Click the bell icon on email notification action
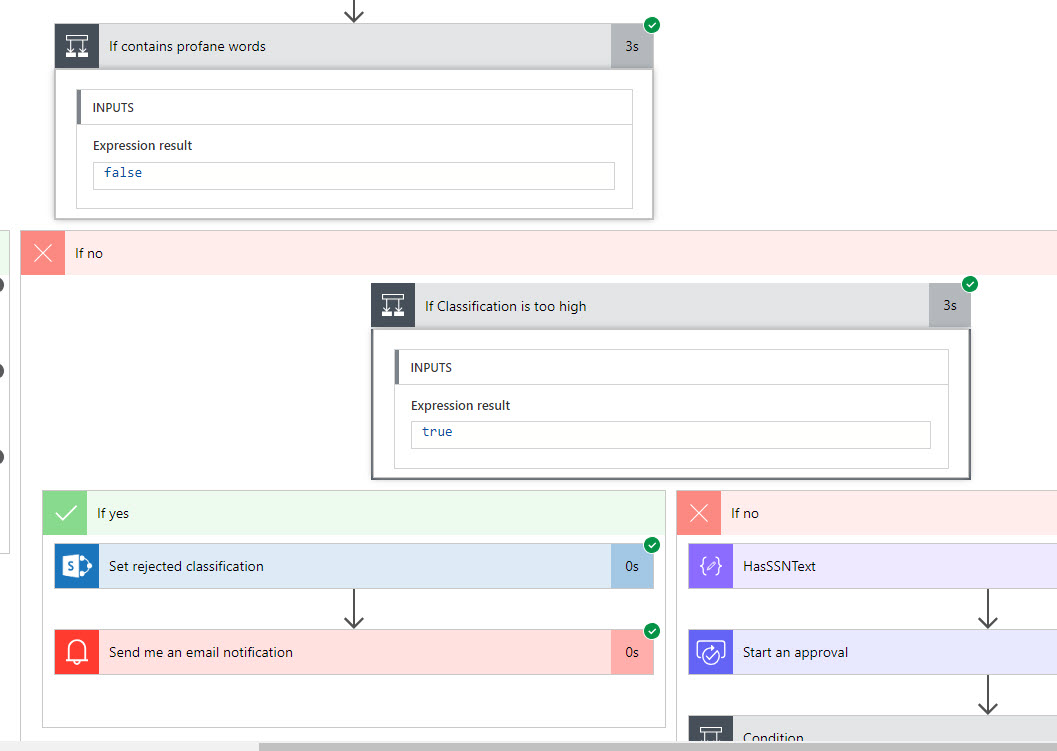1057x751 pixels. tap(77, 652)
